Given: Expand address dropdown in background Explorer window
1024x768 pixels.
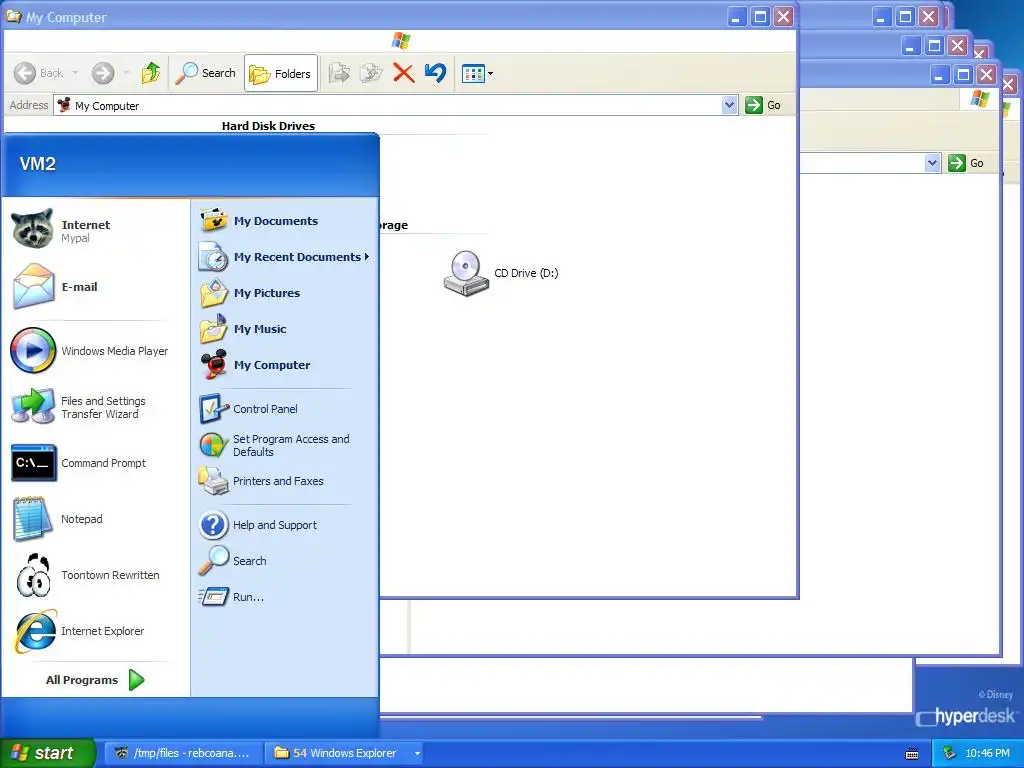Looking at the screenshot, I should point(933,163).
